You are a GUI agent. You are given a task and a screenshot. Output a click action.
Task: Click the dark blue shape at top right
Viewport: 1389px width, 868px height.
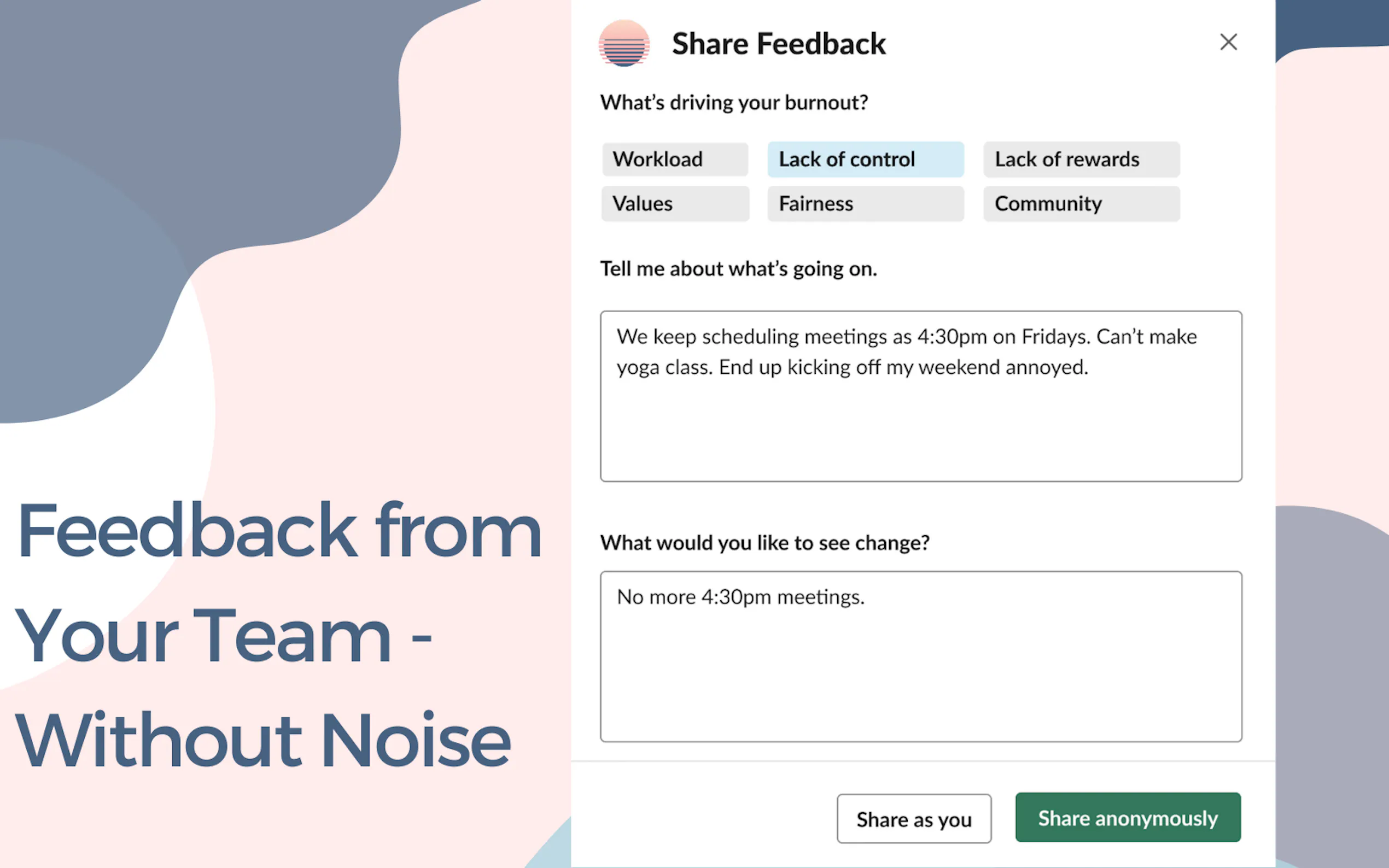point(1332,23)
